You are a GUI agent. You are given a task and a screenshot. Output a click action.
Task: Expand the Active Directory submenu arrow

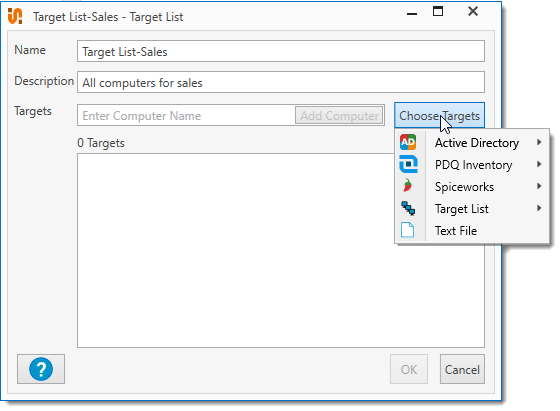click(x=539, y=142)
